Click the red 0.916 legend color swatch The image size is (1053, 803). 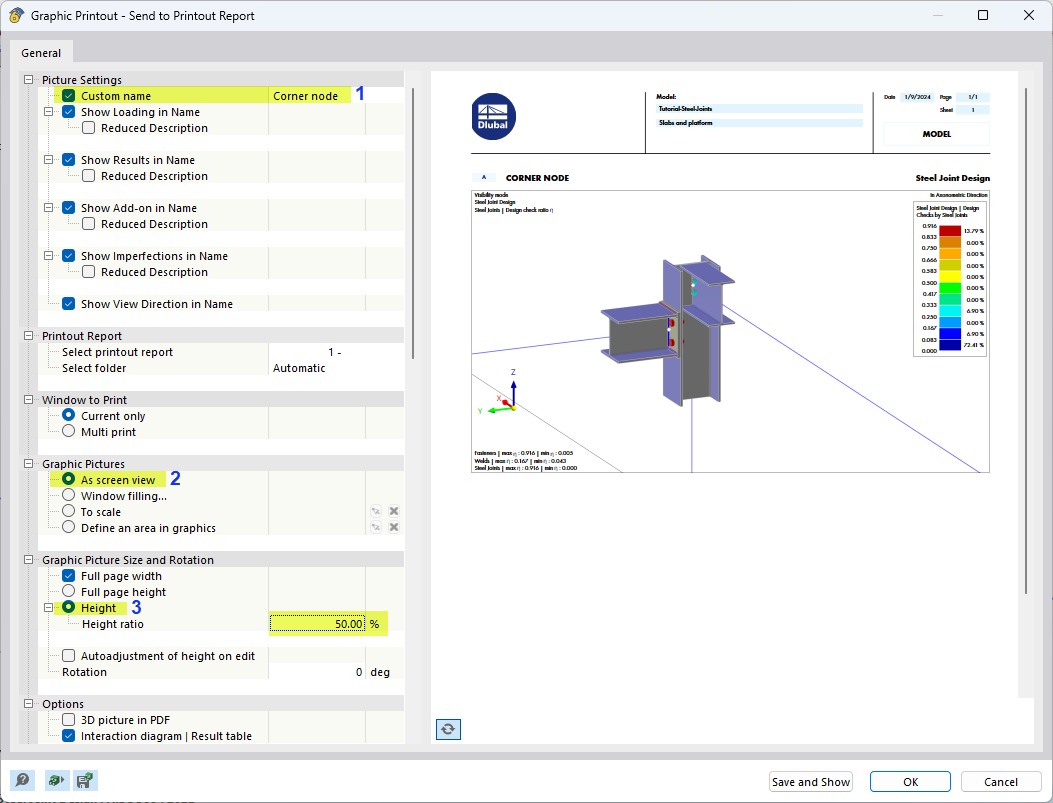950,231
